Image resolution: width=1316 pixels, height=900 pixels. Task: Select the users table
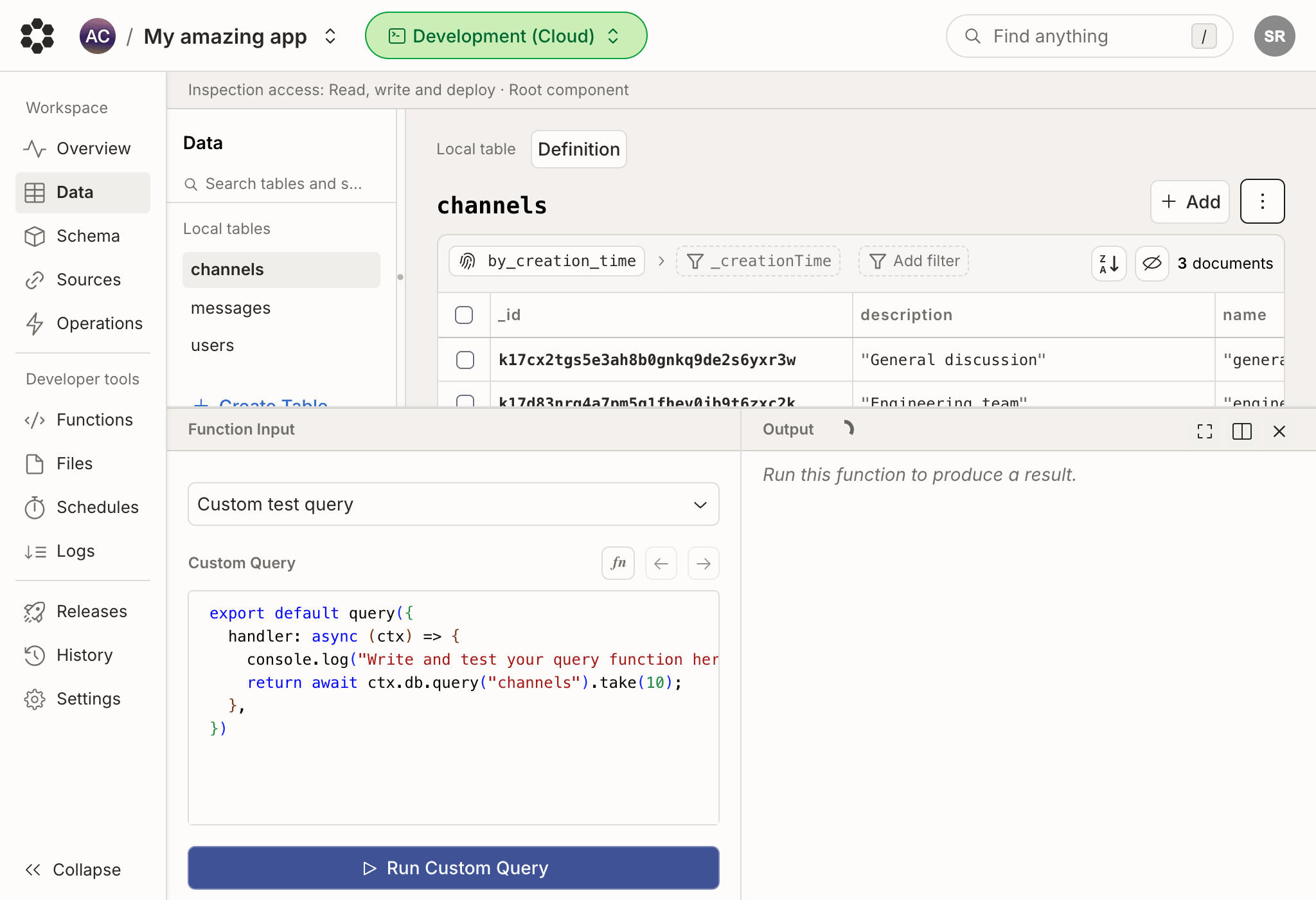[281, 345]
